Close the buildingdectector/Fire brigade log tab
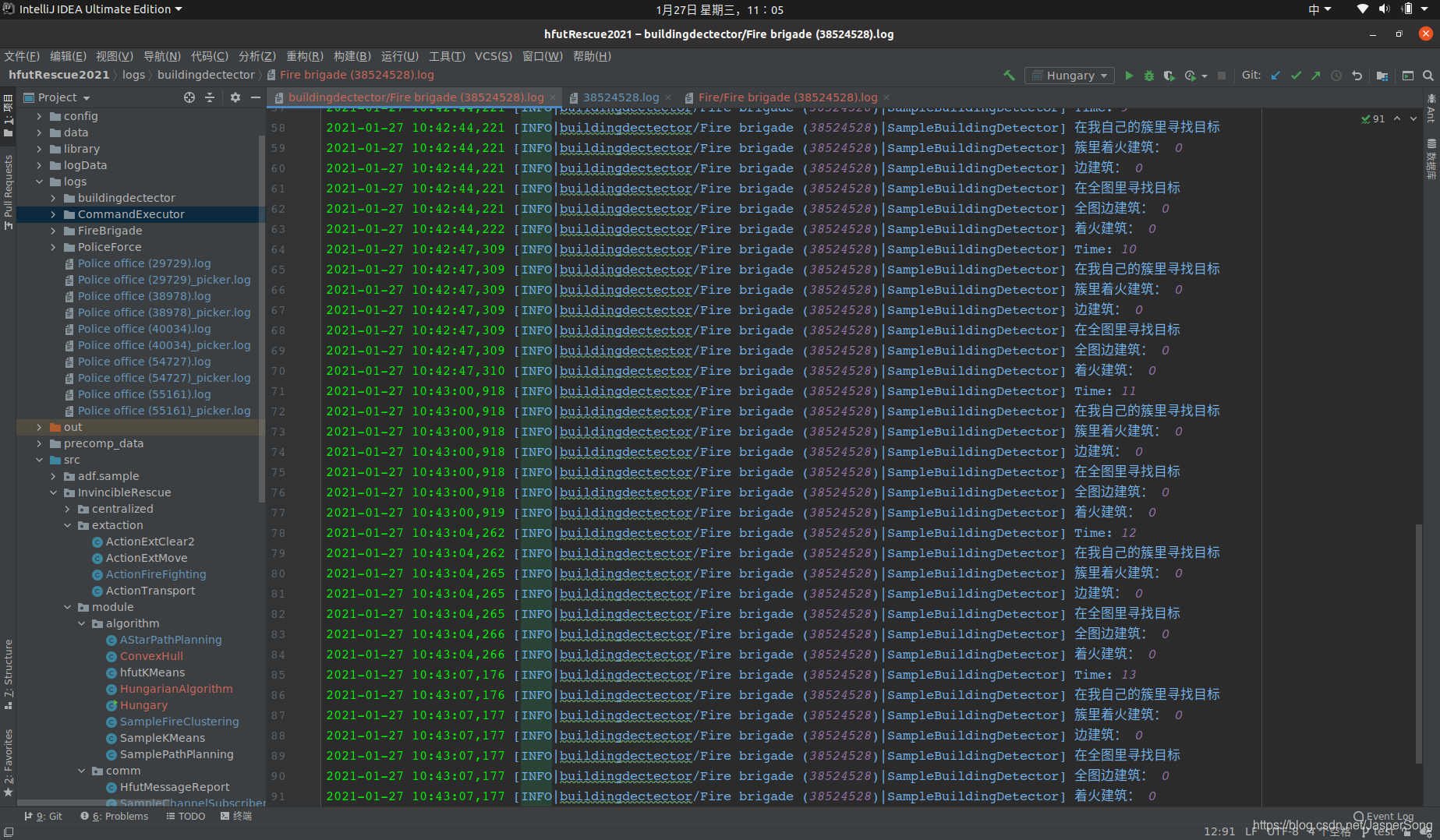1440x840 pixels. pyautogui.click(x=553, y=97)
